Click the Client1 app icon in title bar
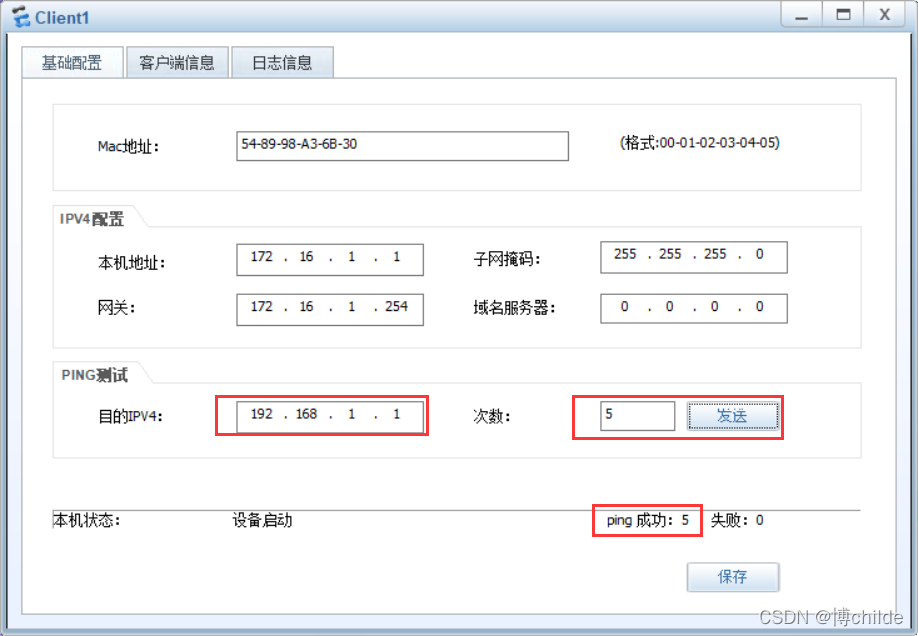This screenshot has height=636, width=918. coord(21,17)
